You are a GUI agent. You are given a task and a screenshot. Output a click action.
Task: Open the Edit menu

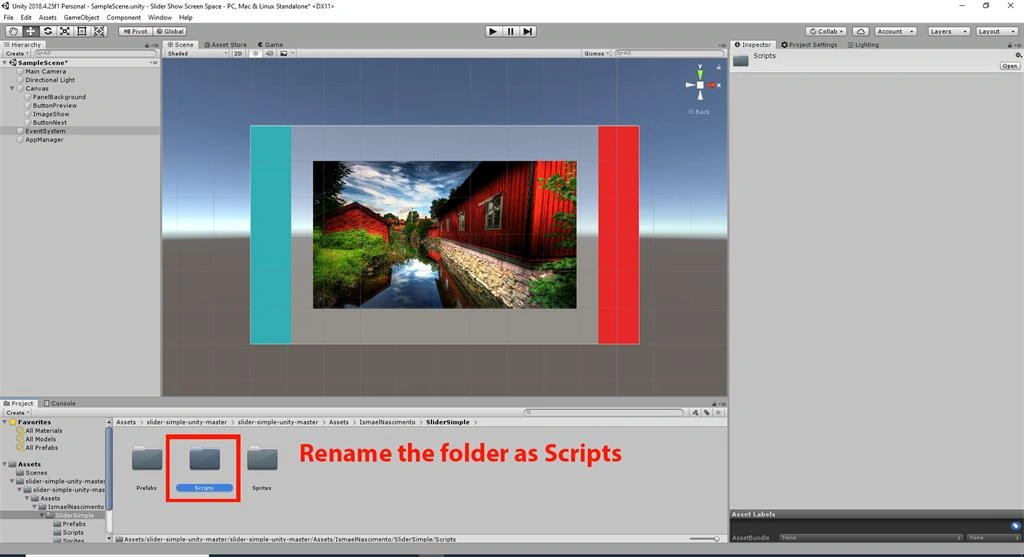26,18
